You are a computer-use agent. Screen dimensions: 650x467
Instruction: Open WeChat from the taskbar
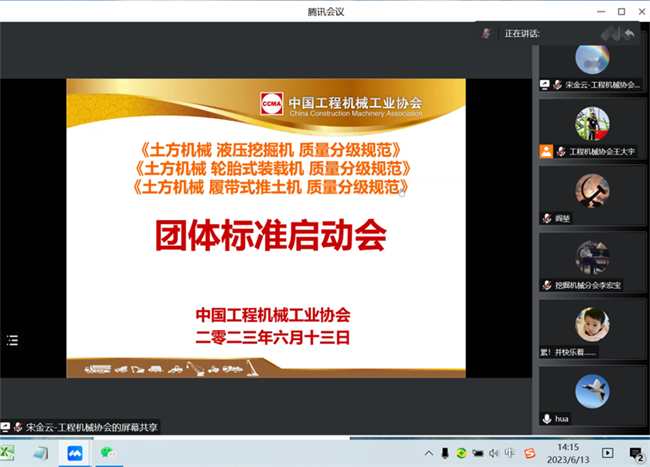[108, 452]
